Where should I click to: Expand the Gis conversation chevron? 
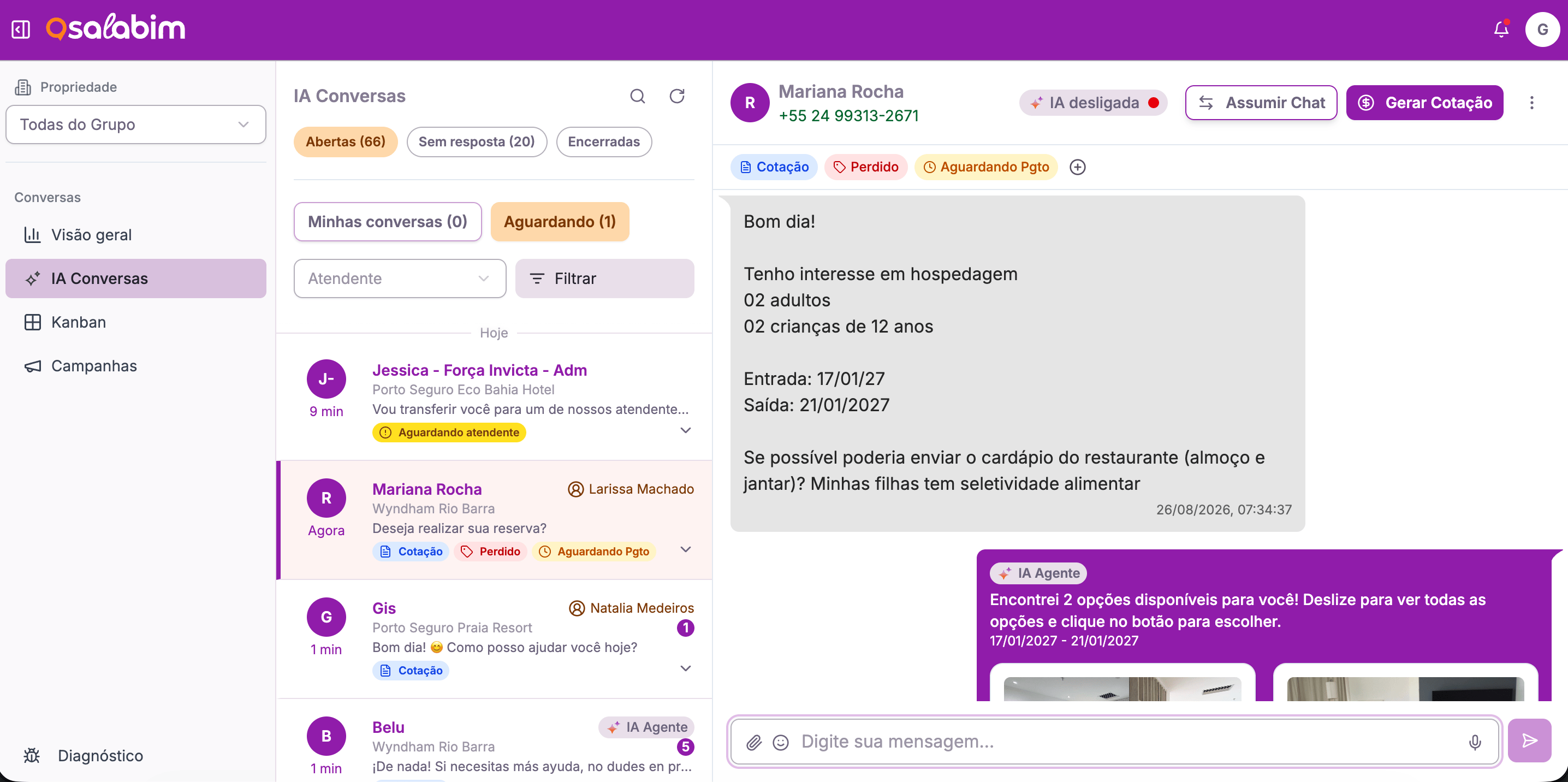685,669
